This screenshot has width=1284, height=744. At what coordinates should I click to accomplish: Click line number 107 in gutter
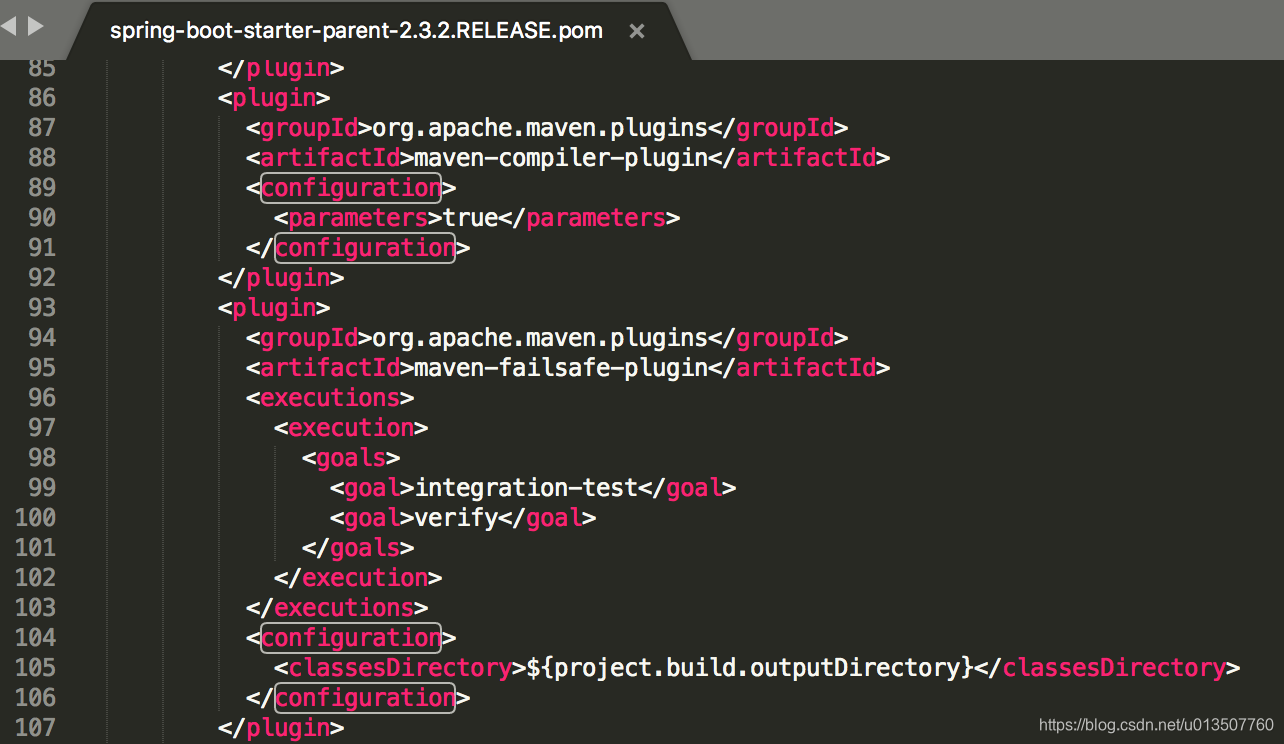point(36,728)
